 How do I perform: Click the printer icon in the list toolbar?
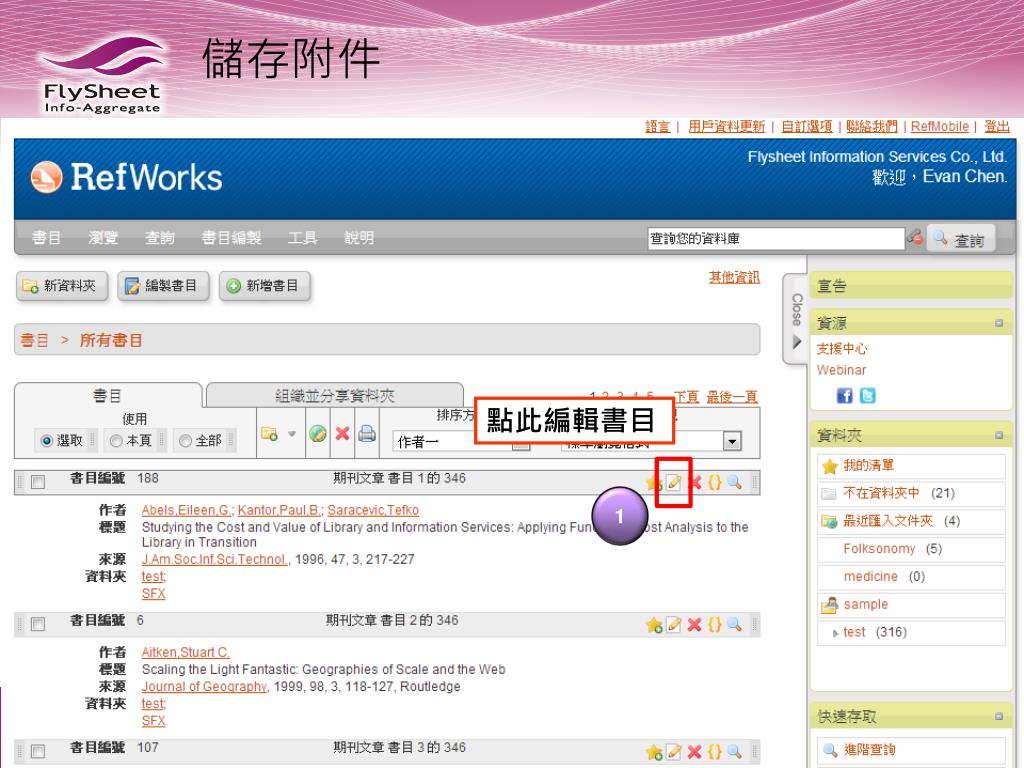(367, 433)
